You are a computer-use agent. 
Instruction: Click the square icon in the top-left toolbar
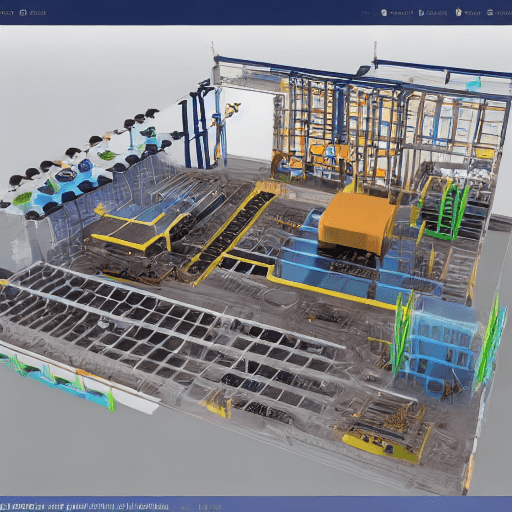(x=23, y=13)
